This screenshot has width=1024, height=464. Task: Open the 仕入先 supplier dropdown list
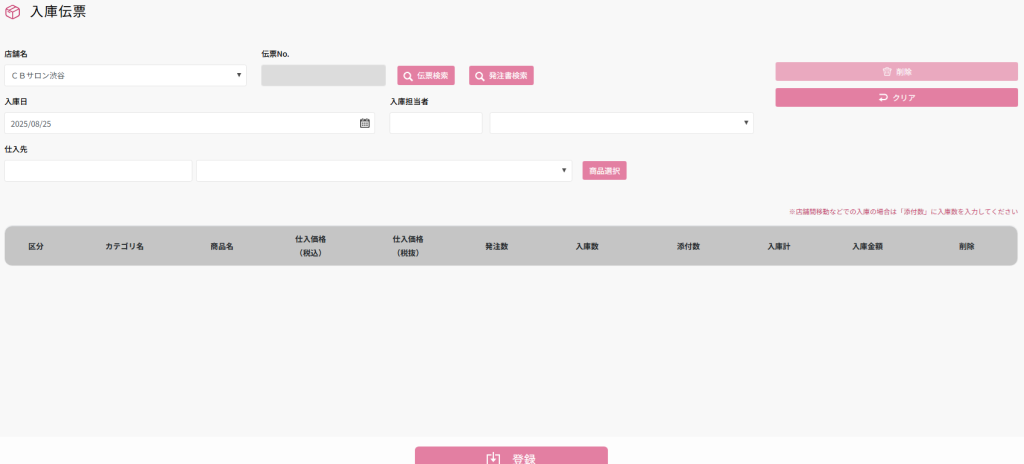(x=384, y=171)
